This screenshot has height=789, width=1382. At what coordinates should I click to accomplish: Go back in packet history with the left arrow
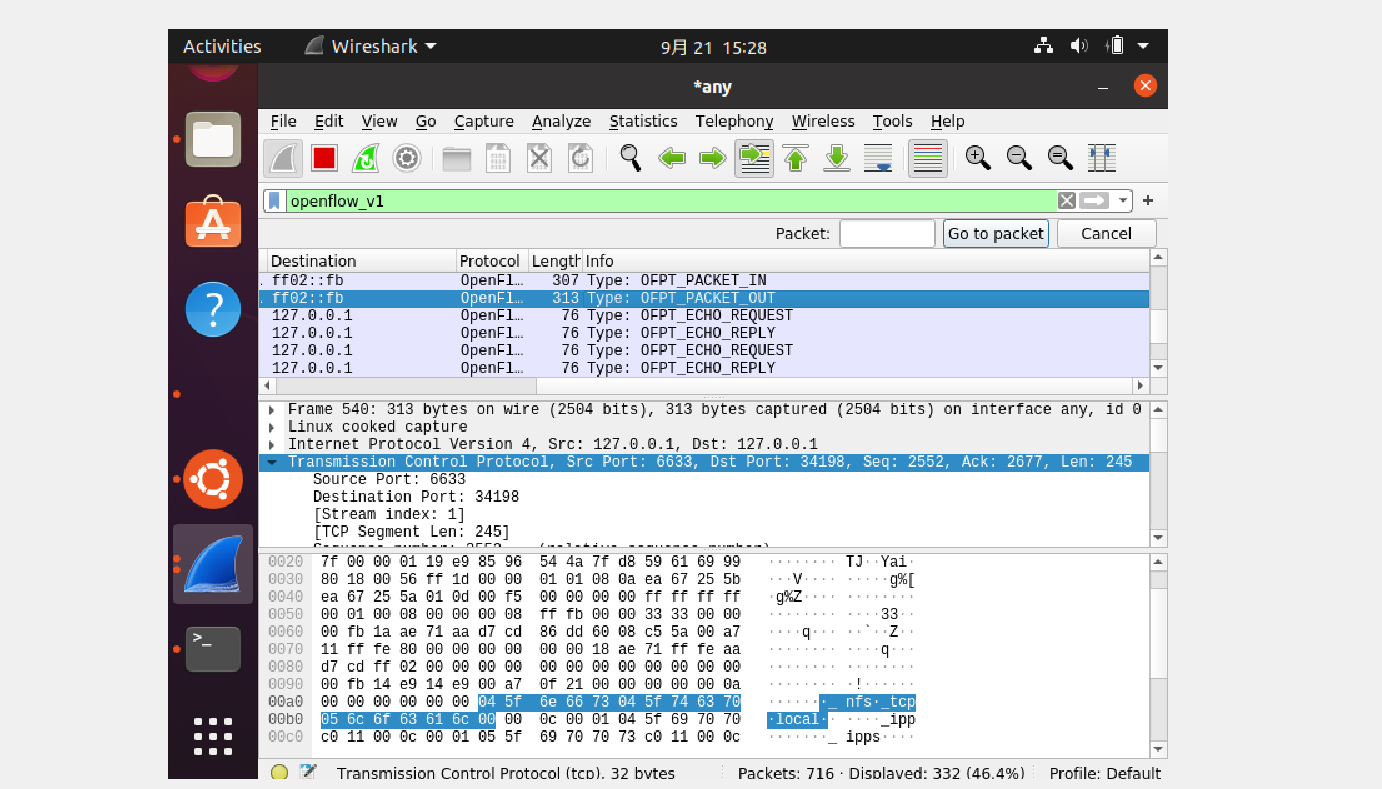click(672, 158)
